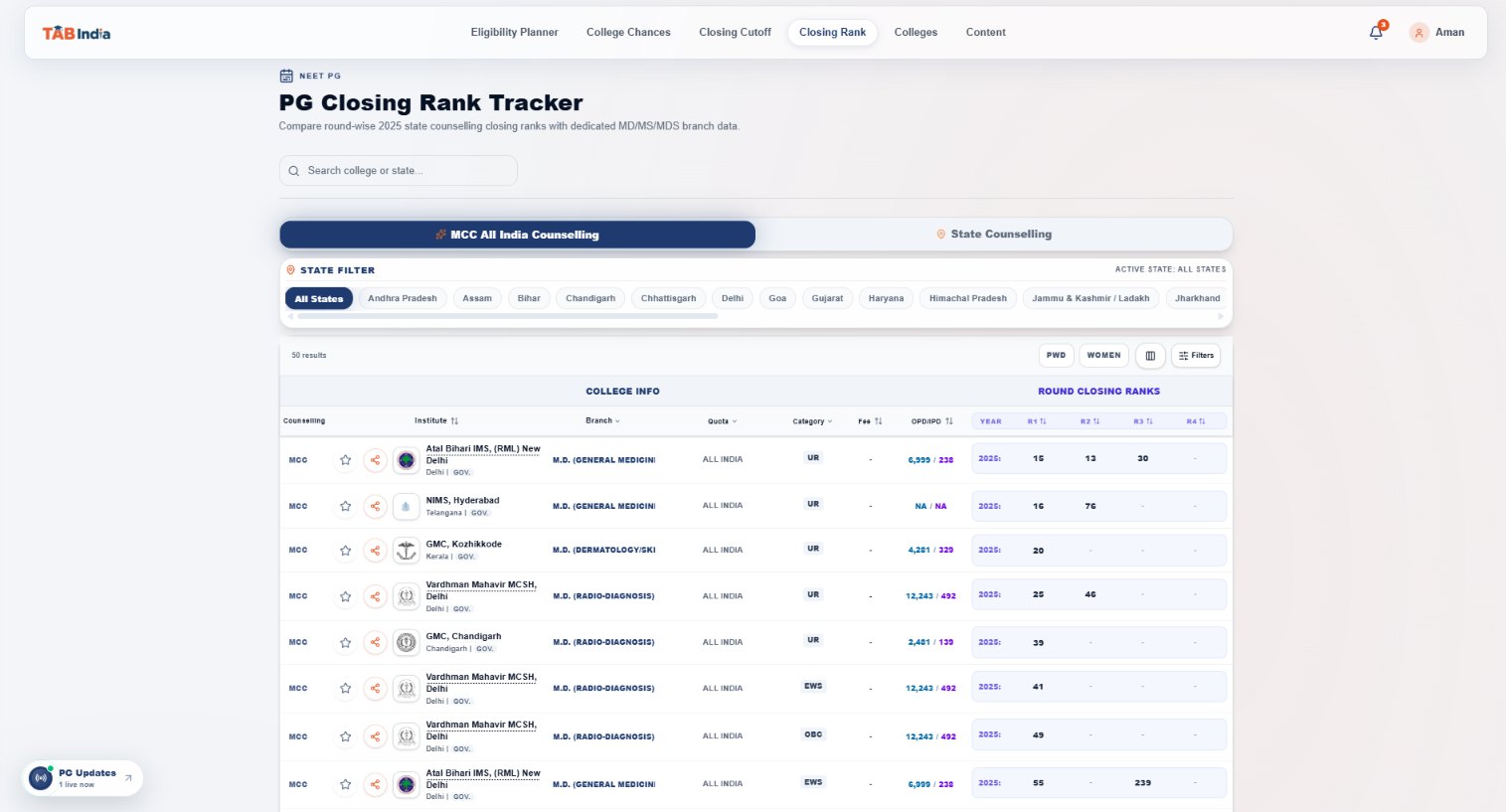
Task: Share the Vardhman Mahavir EWS row
Action: click(375, 688)
